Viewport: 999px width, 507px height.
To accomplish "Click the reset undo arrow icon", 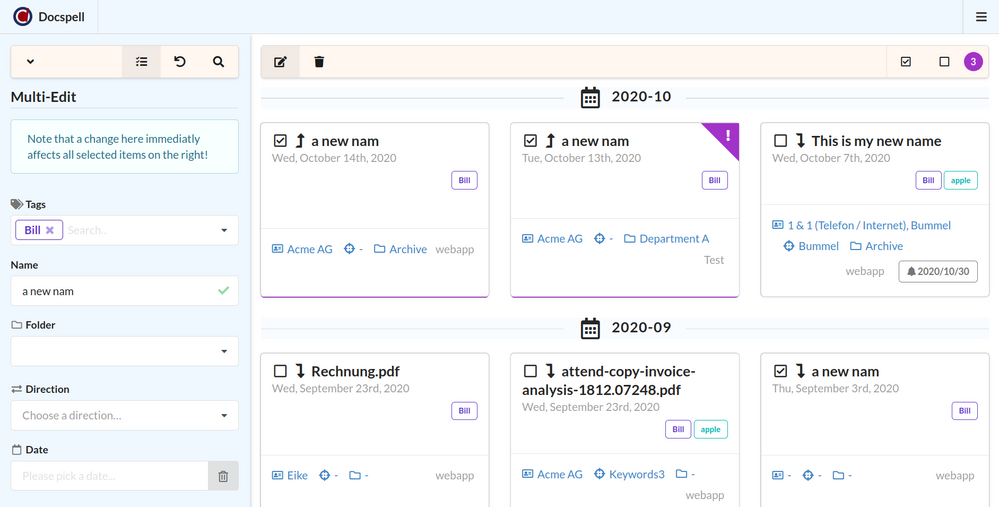I will coord(180,62).
